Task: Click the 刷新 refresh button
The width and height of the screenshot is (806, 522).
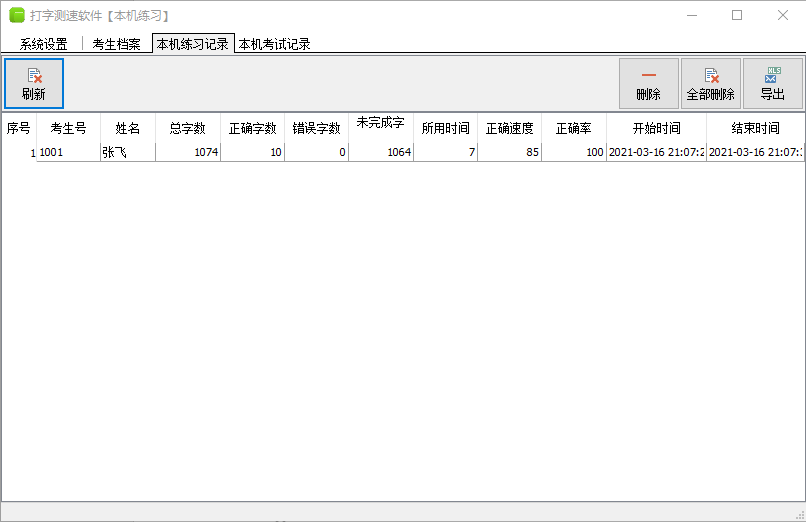Action: point(34,83)
